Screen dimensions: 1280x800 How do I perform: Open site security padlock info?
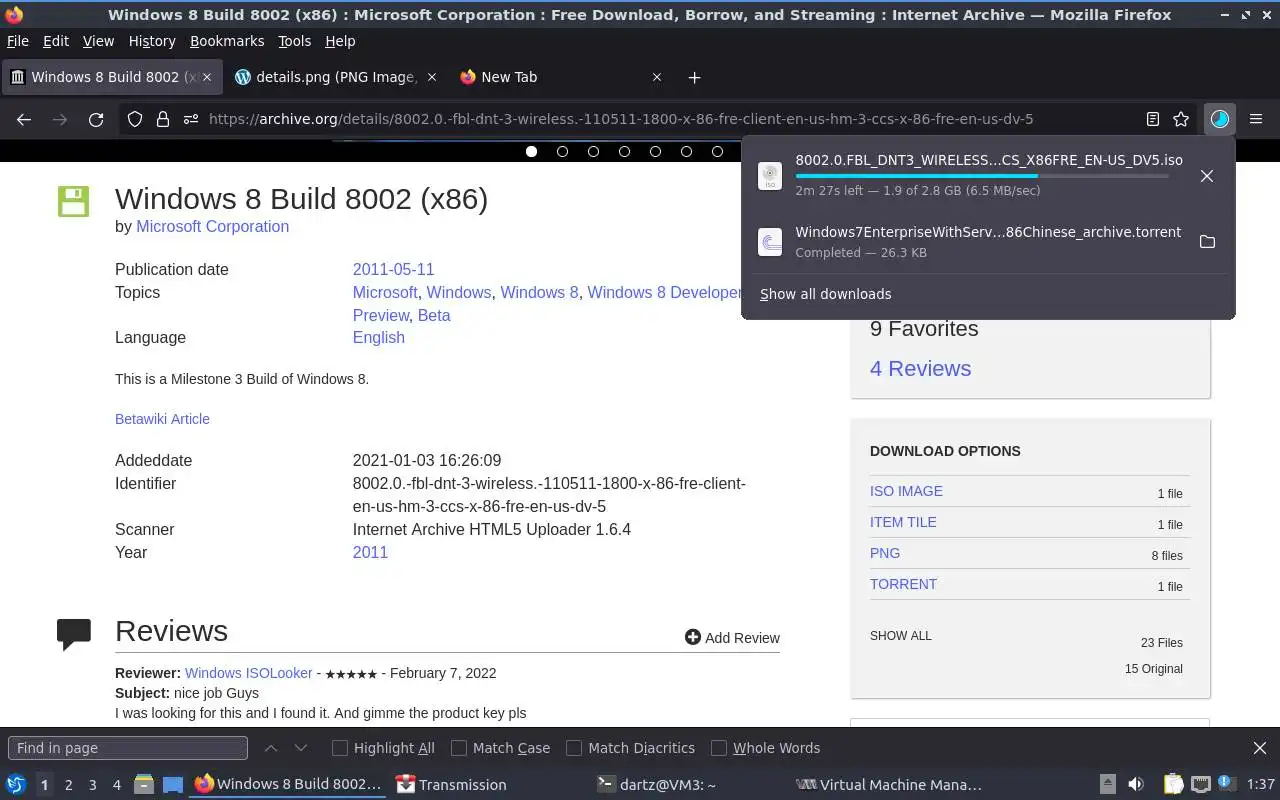tap(162, 119)
